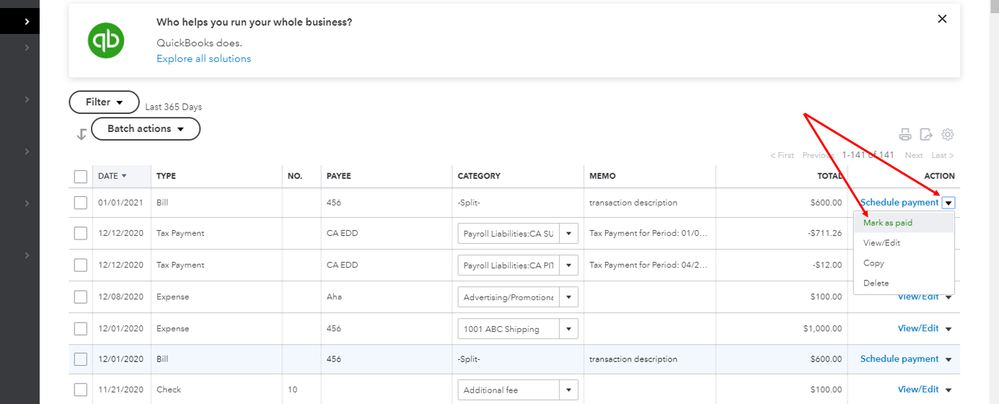The width and height of the screenshot is (999, 404).
Task: Check the box for the 01/01/2021 Bill
Action: (81, 202)
